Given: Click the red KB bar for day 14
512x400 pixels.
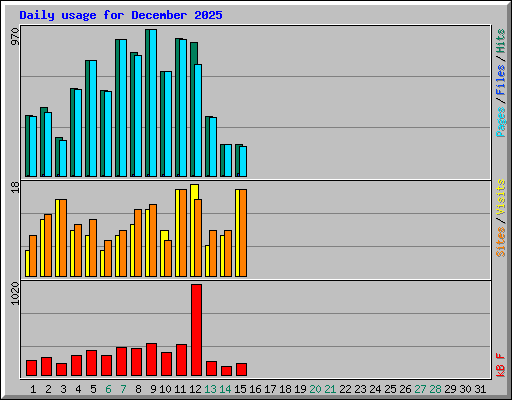Looking at the screenshot, I should 226,371.
